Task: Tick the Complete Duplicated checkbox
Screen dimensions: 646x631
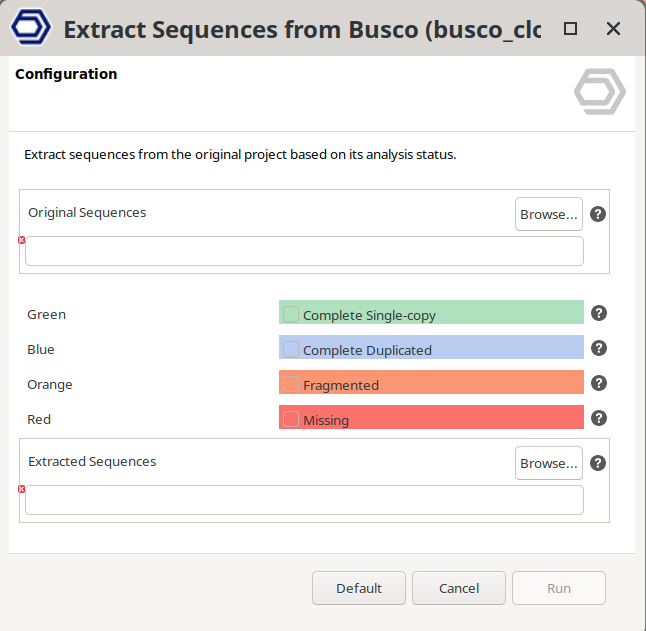Action: pos(291,349)
